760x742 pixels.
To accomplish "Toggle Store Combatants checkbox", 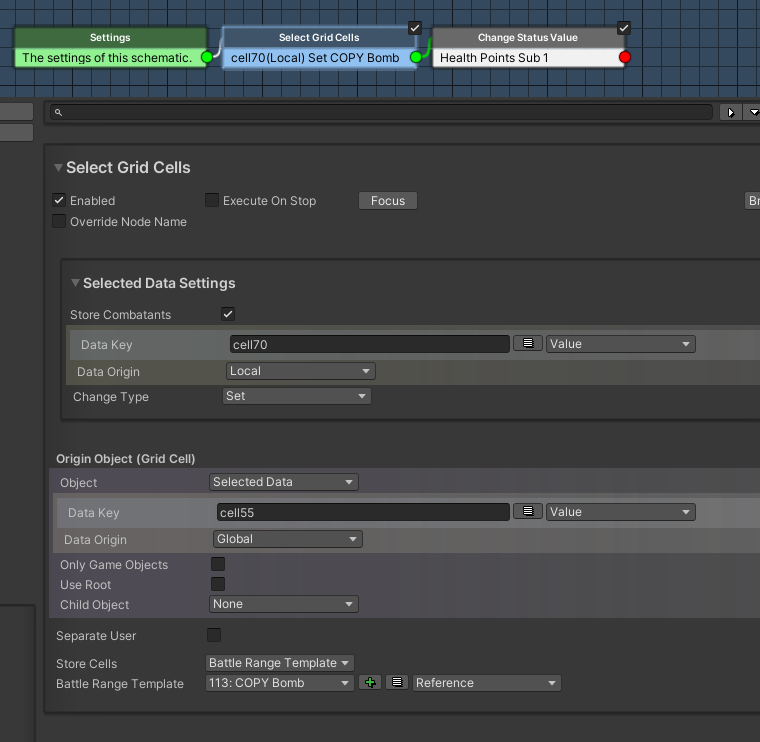I will [x=228, y=314].
